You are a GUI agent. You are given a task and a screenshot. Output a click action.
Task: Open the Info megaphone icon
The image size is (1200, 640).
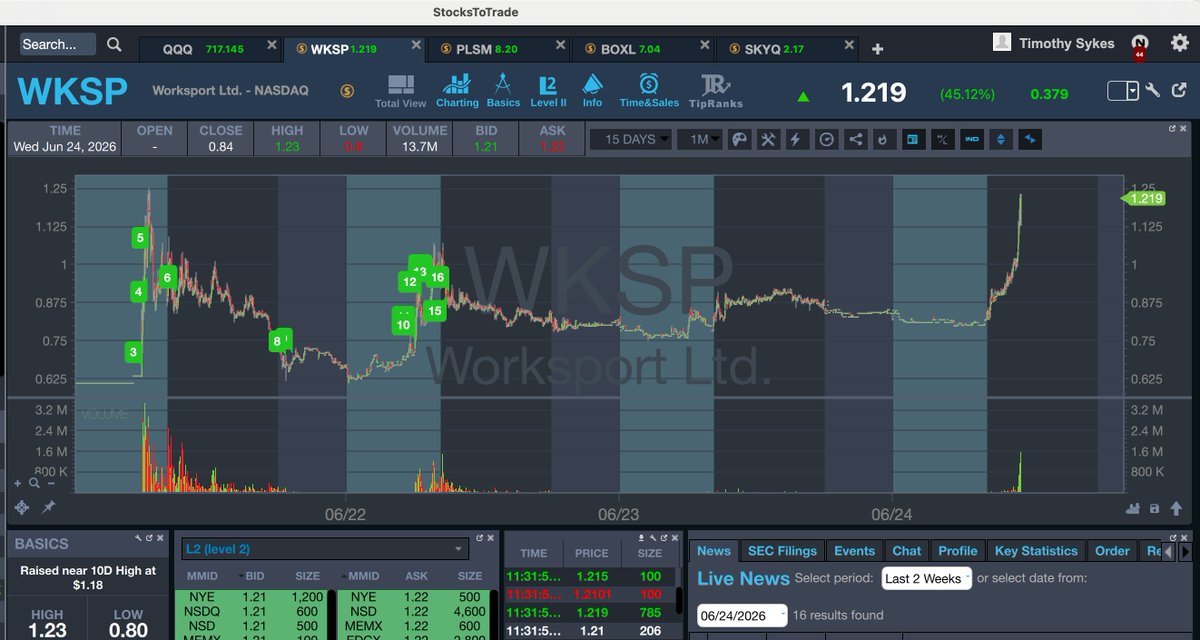coord(592,91)
